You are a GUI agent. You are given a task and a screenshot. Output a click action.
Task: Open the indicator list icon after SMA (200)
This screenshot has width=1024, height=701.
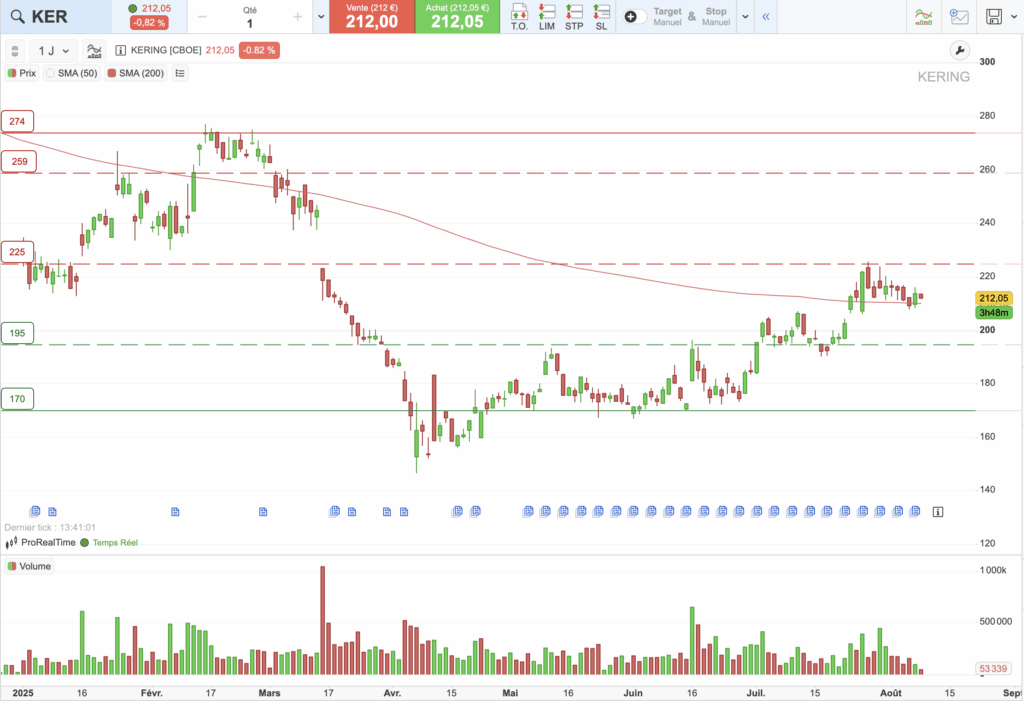click(180, 73)
